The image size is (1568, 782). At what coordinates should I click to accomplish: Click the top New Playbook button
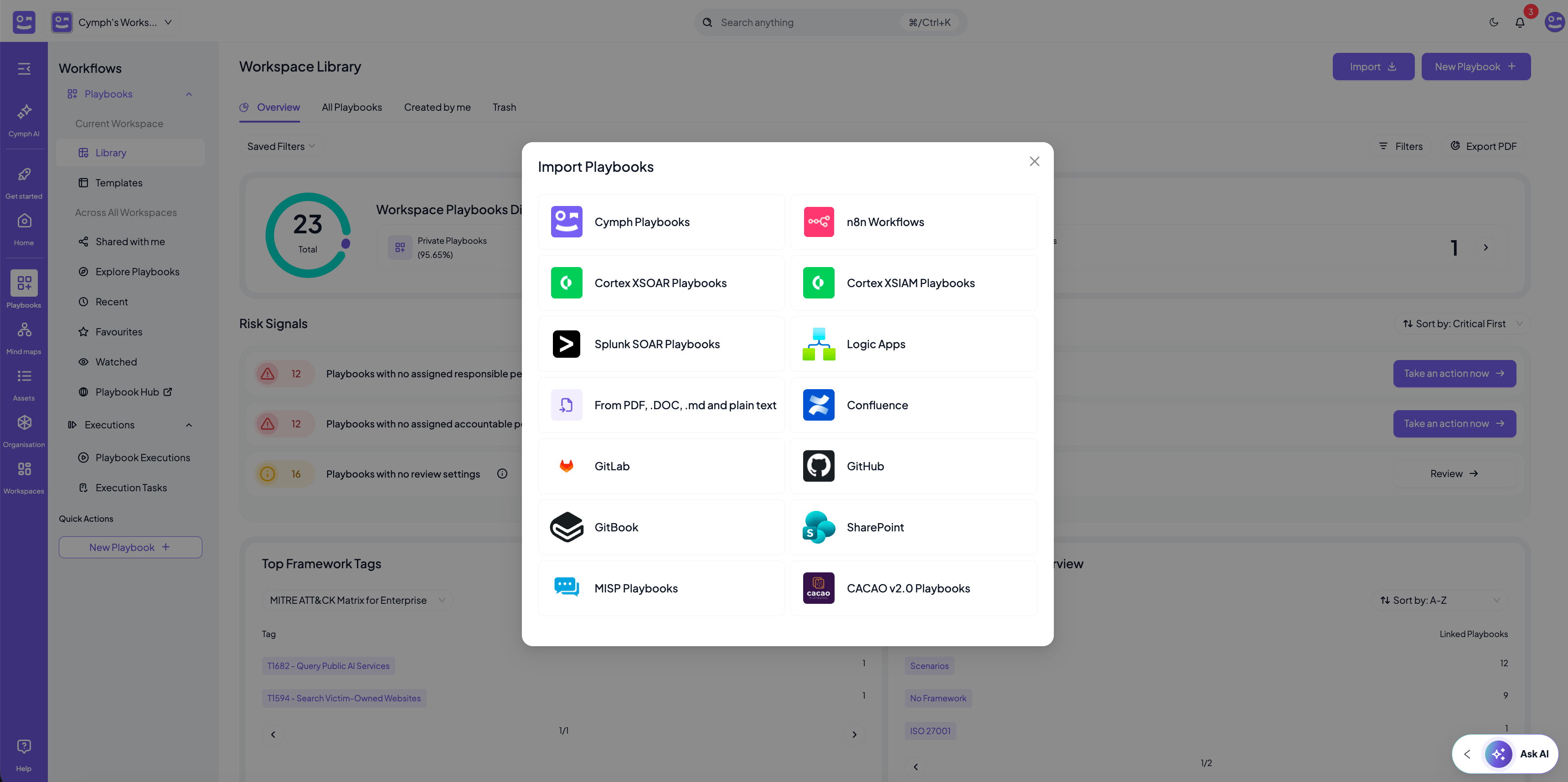point(1475,67)
